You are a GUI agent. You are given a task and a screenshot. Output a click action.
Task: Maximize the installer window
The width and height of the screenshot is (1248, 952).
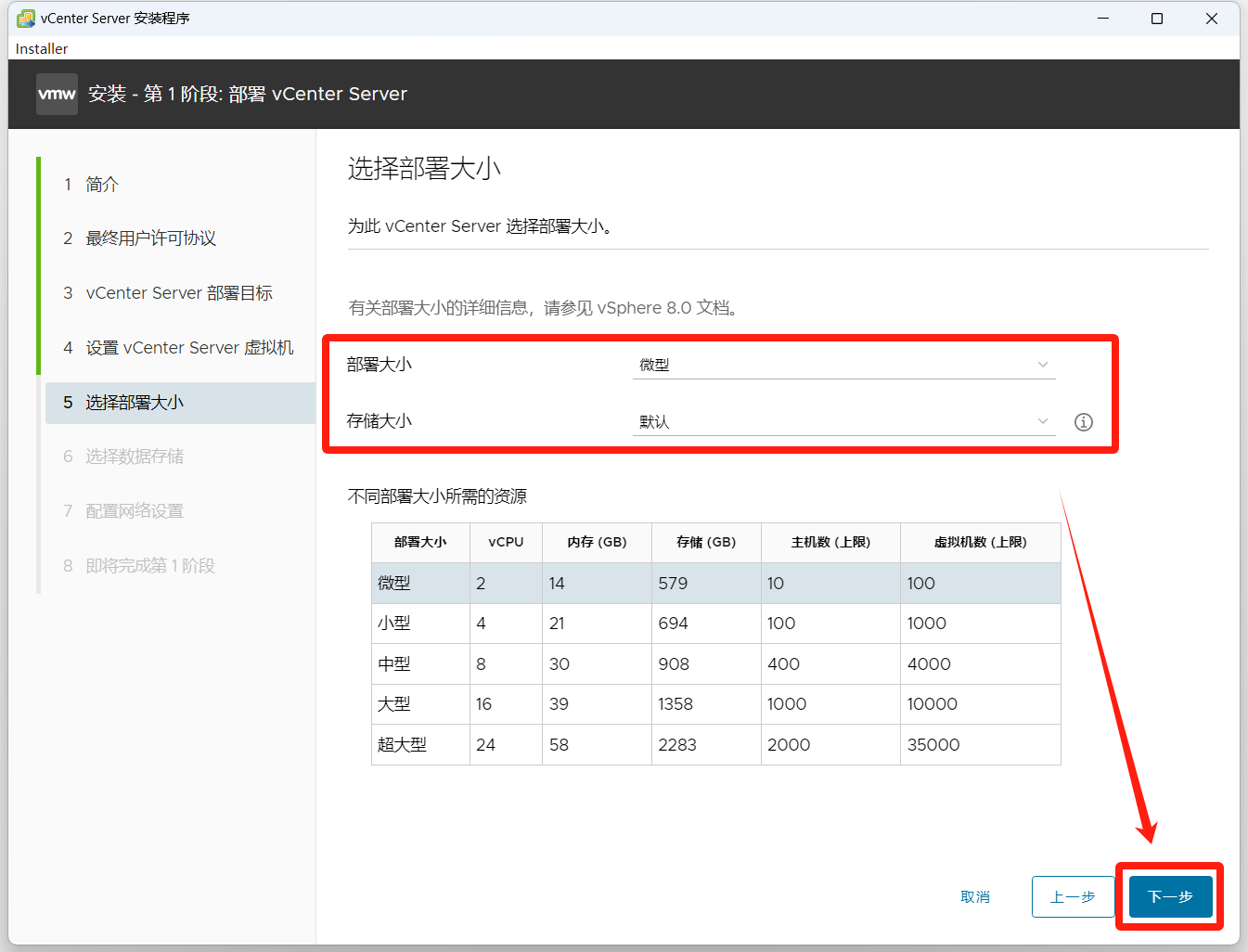point(1157,19)
